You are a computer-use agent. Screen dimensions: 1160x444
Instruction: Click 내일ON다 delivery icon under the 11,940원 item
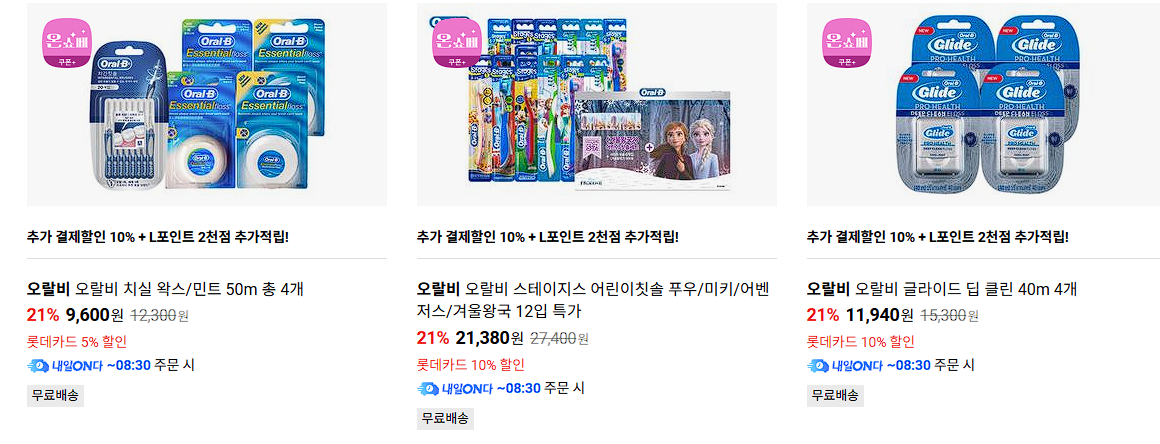pos(817,366)
